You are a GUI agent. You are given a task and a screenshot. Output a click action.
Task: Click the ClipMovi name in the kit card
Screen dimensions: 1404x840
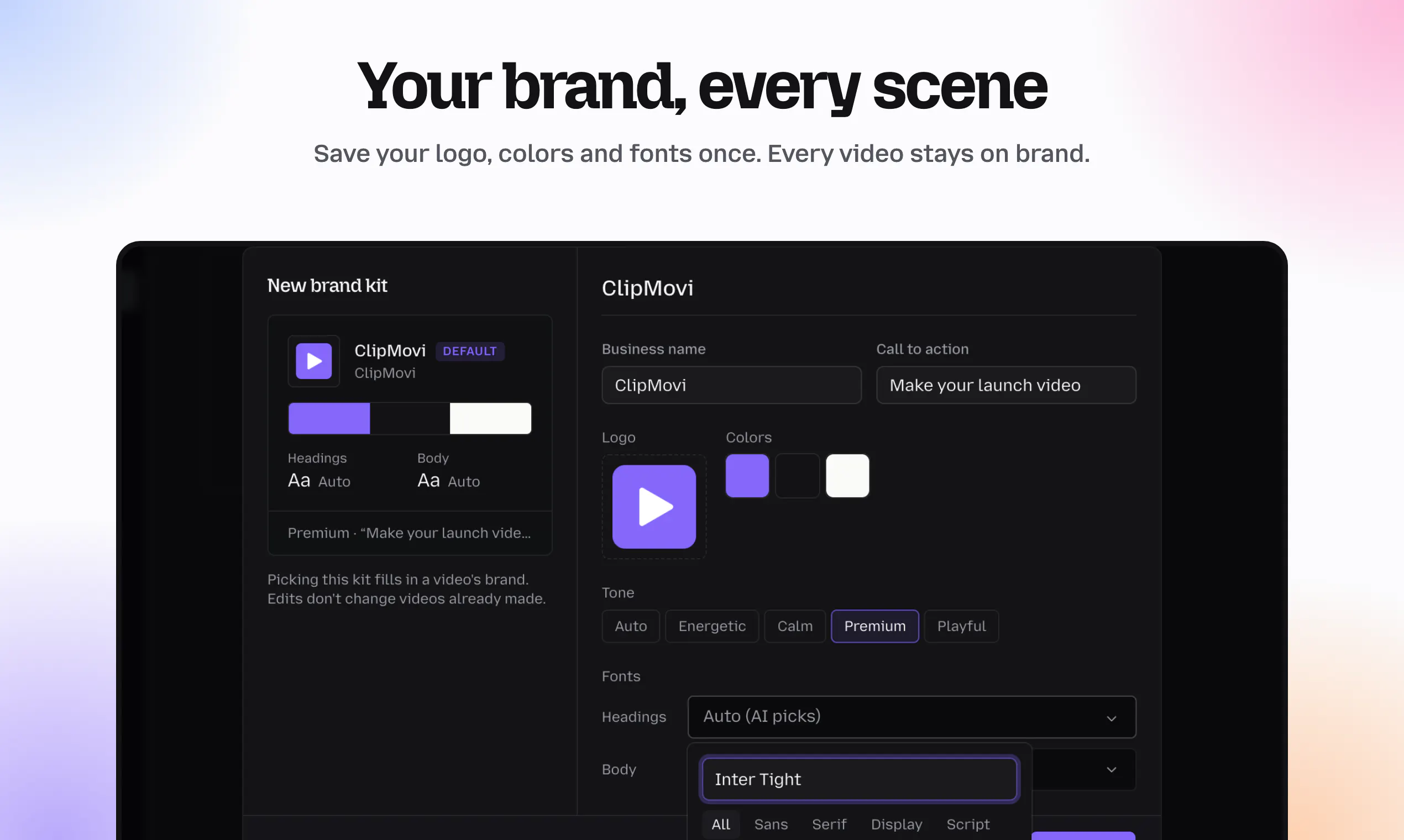click(x=390, y=350)
